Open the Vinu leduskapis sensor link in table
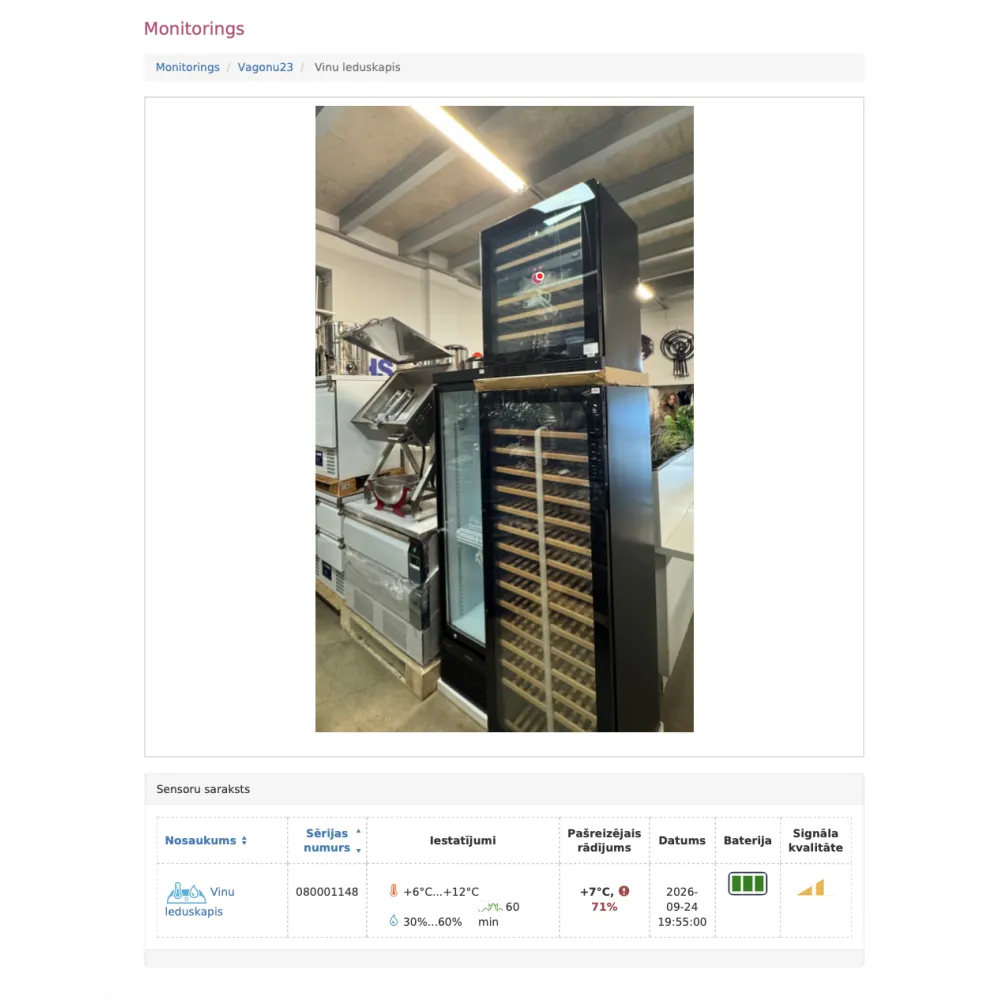The width and height of the screenshot is (1000, 1000). pyautogui.click(x=200, y=901)
